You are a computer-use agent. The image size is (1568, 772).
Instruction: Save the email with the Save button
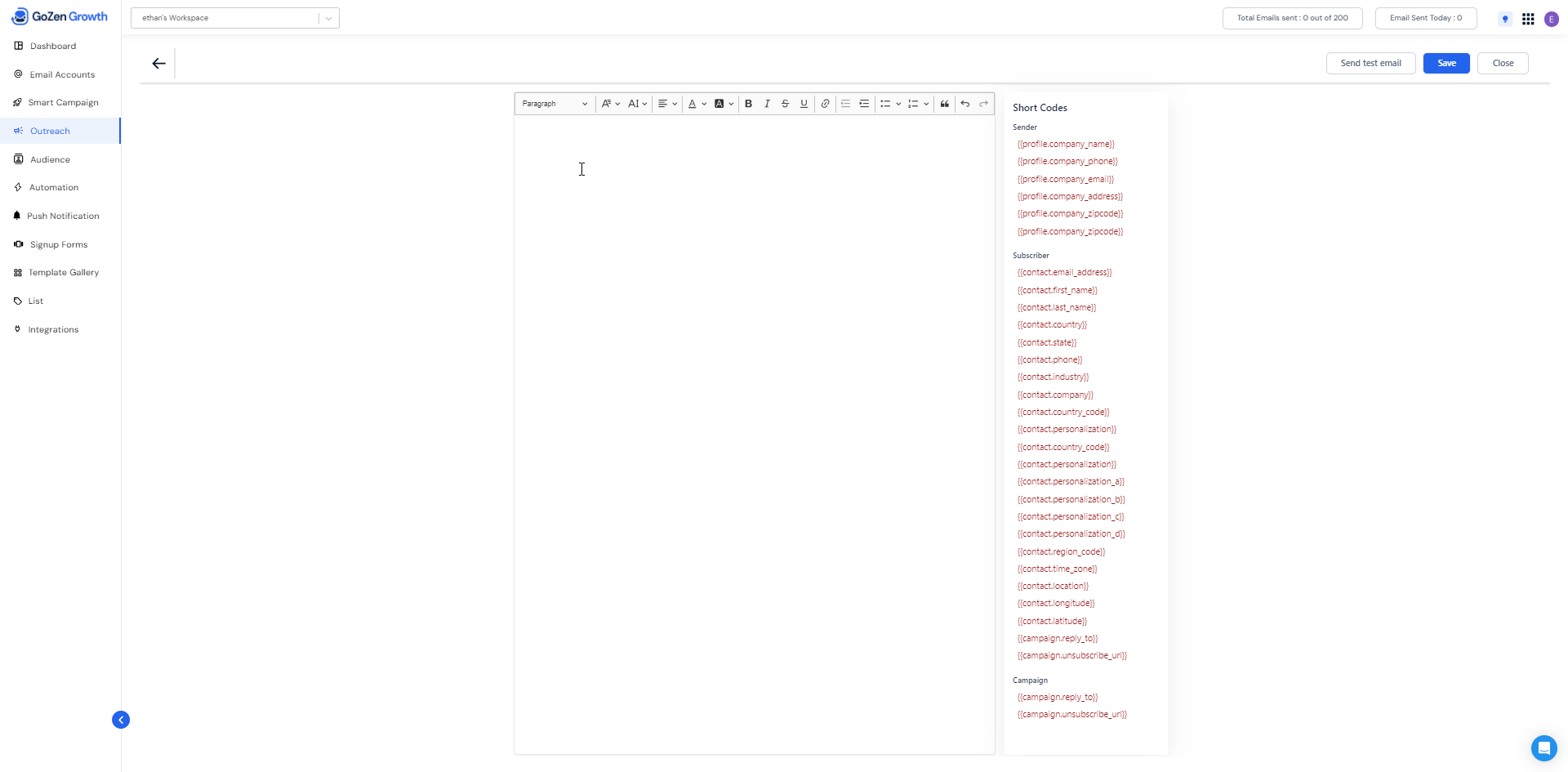pos(1445,63)
